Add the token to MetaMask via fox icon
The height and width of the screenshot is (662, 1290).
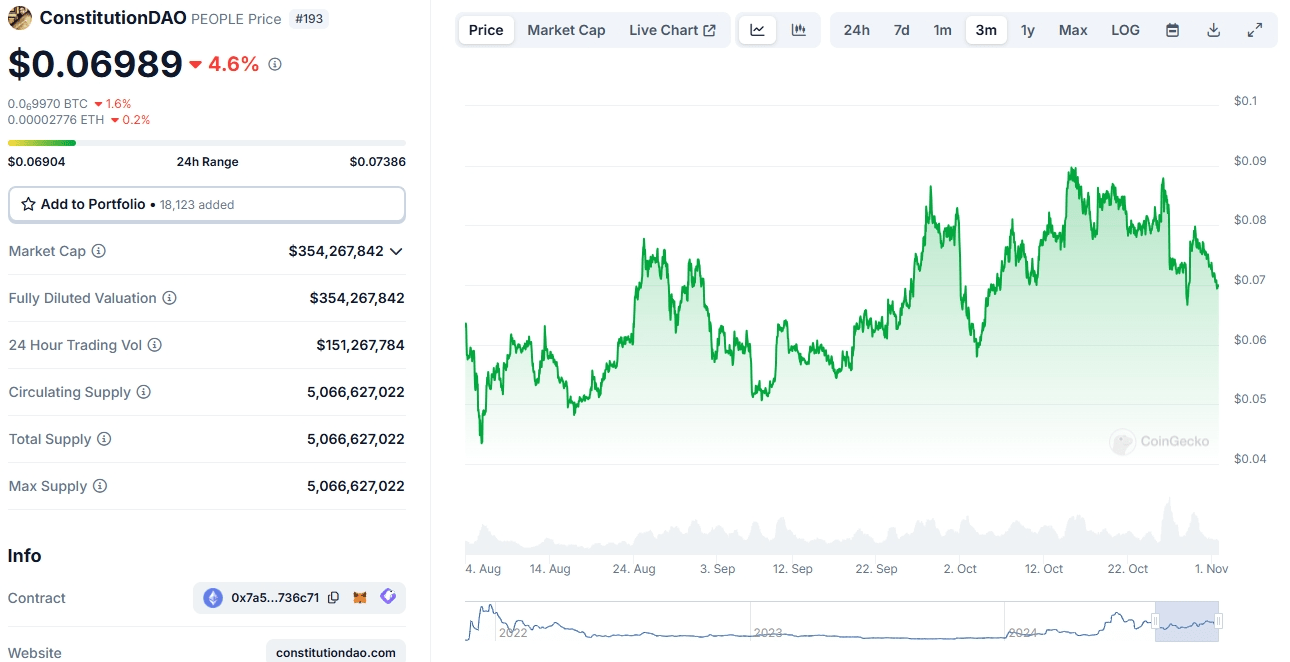pos(360,598)
